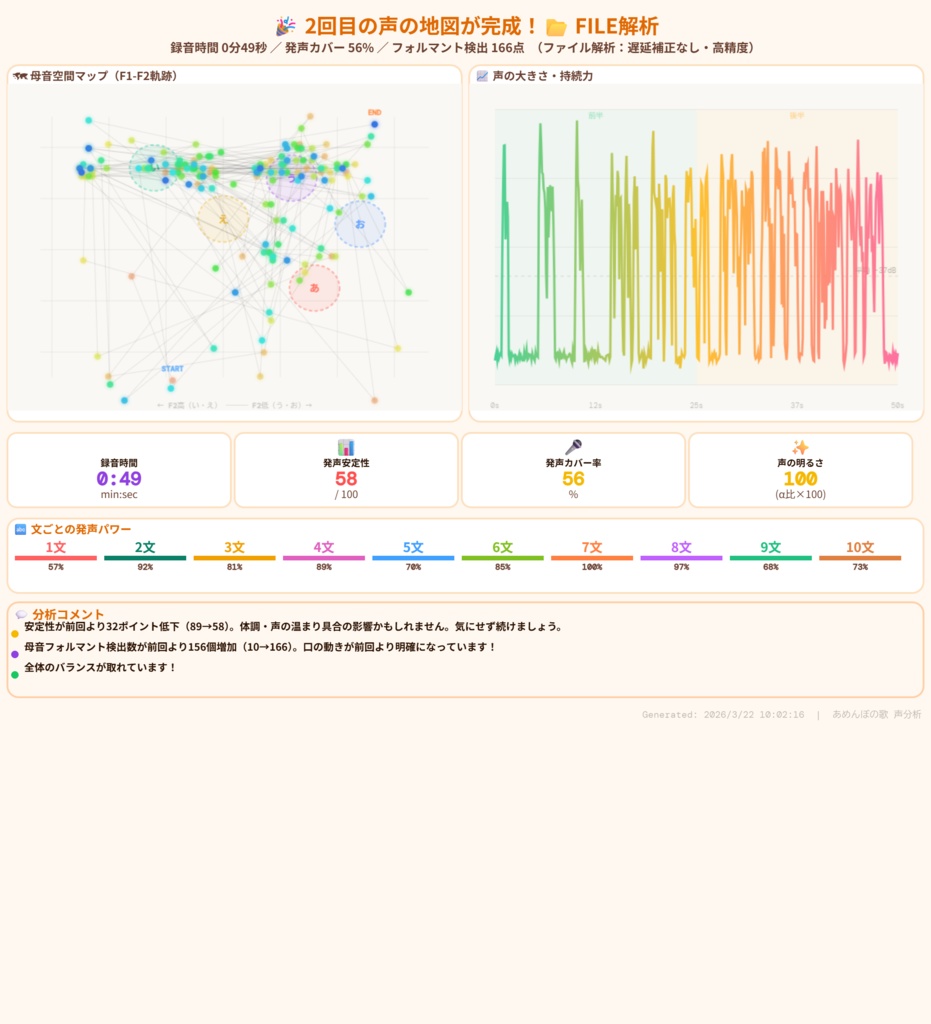Click the 5文 blue power bar
Screen dimensions: 931x1024
[x=413, y=558]
